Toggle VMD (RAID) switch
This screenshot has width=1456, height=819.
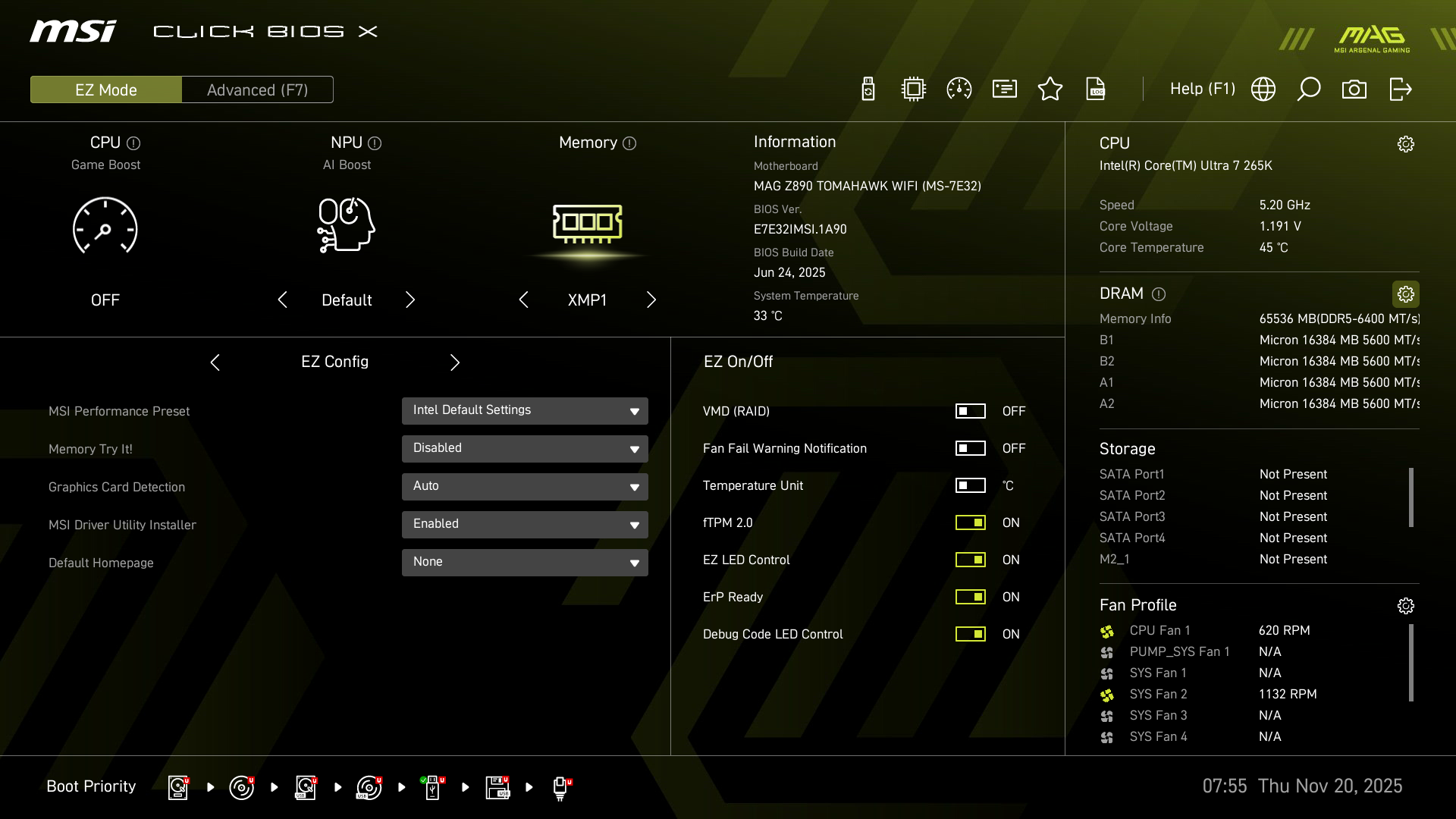[x=970, y=411]
